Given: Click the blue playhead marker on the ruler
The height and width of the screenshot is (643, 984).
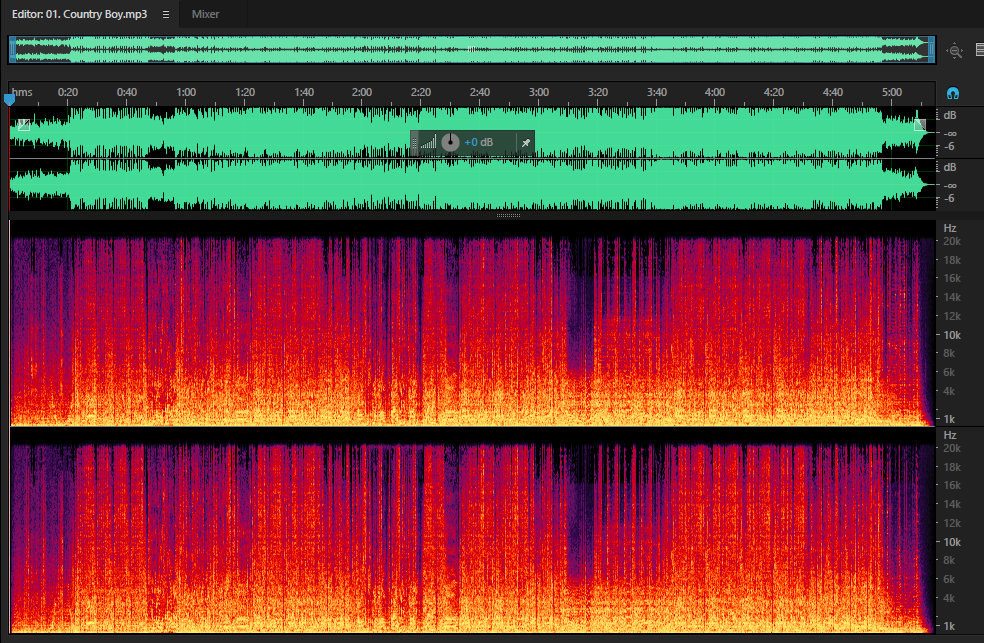Looking at the screenshot, I should [9, 99].
